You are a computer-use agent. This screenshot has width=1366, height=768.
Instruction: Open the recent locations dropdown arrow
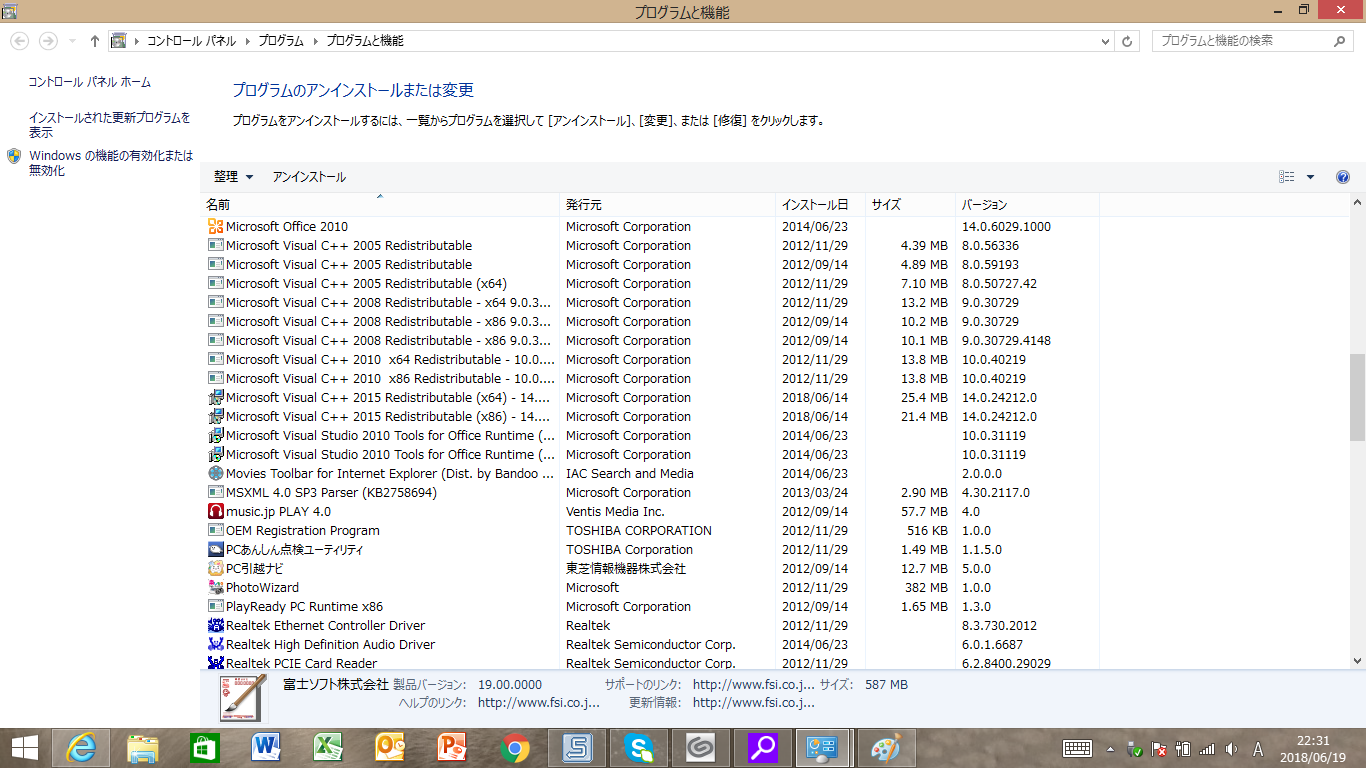(73, 41)
